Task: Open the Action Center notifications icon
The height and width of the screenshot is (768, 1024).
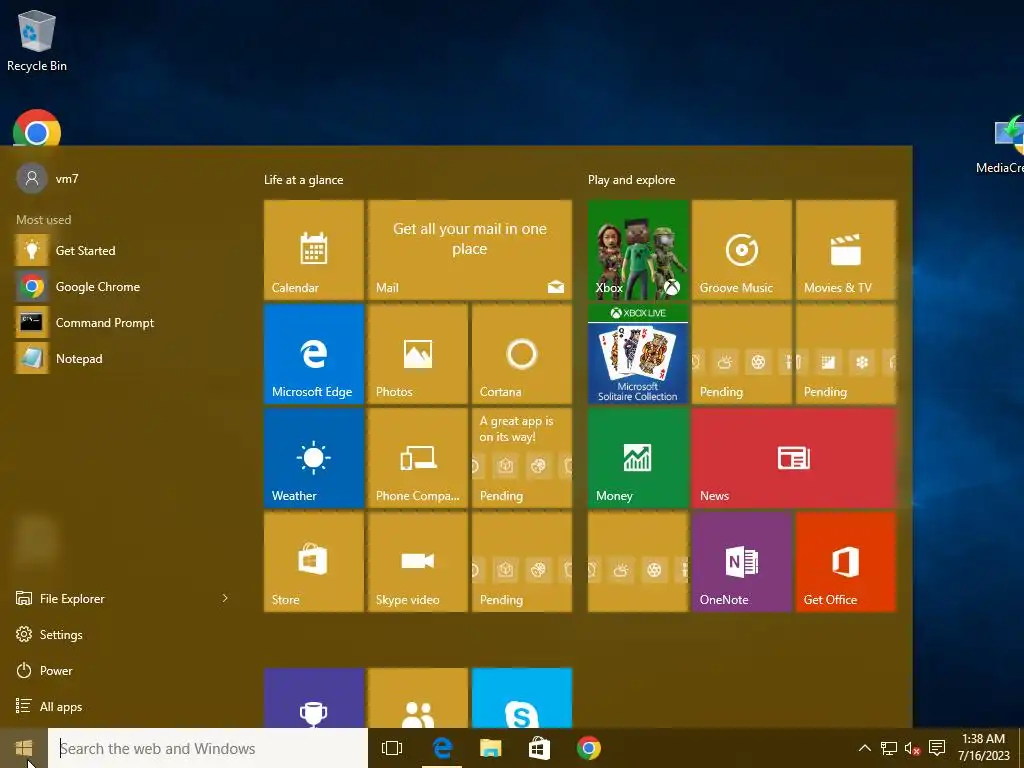Action: [x=937, y=748]
